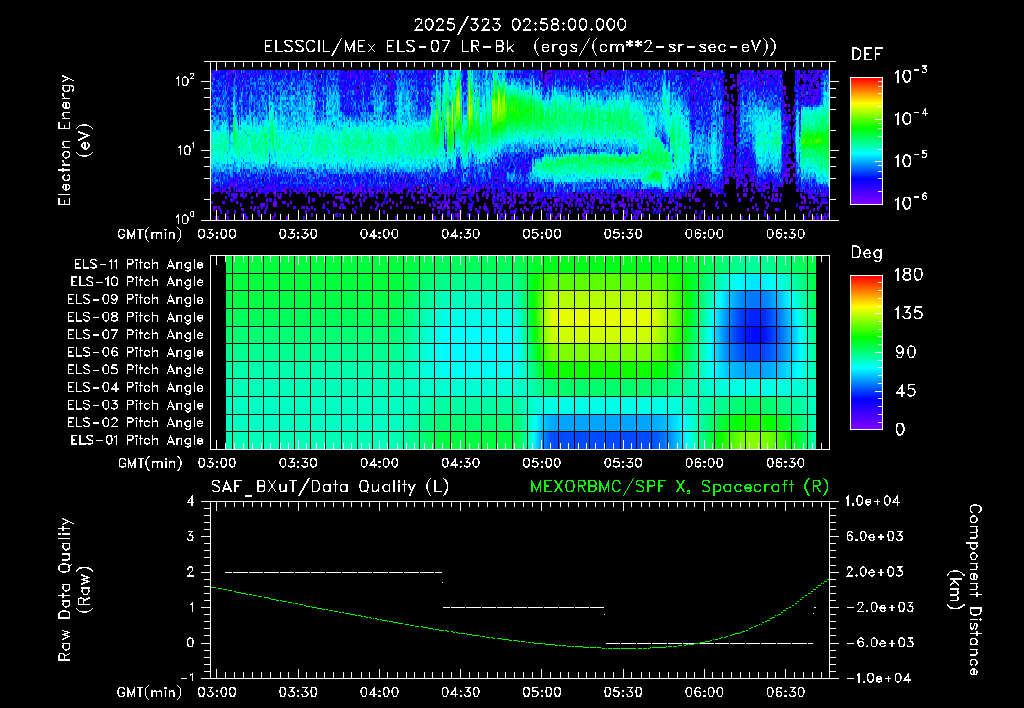Click the Deg colorbar label
Image resolution: width=1024 pixels, height=708 pixels.
coord(867,253)
